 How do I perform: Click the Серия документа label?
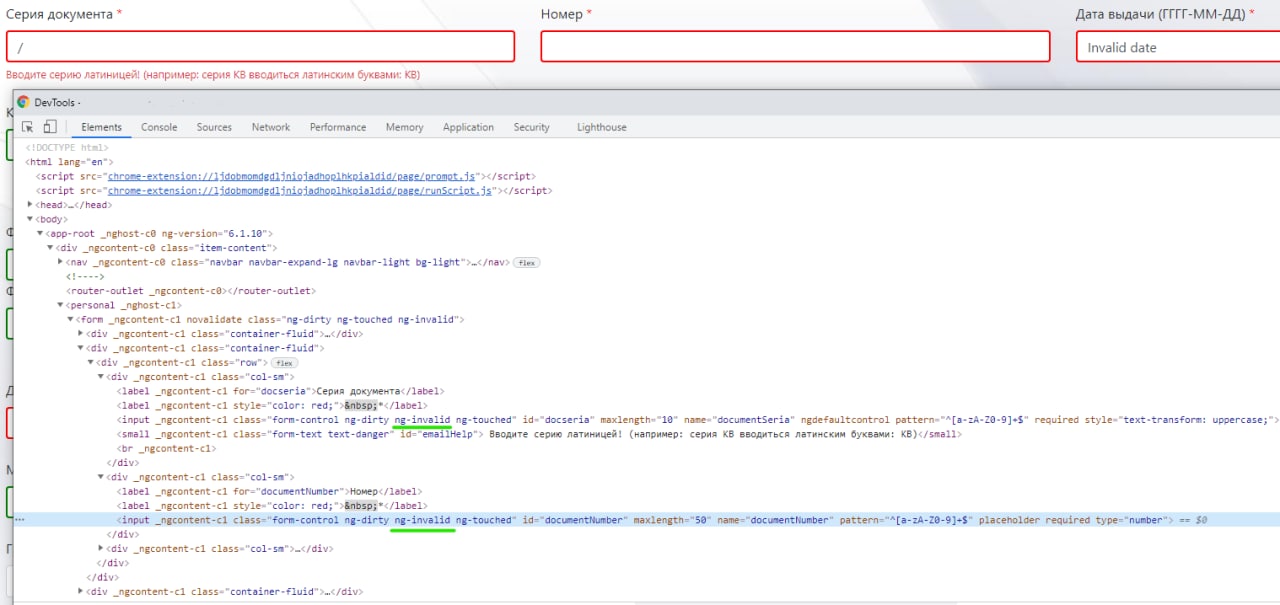pyautogui.click(x=59, y=14)
